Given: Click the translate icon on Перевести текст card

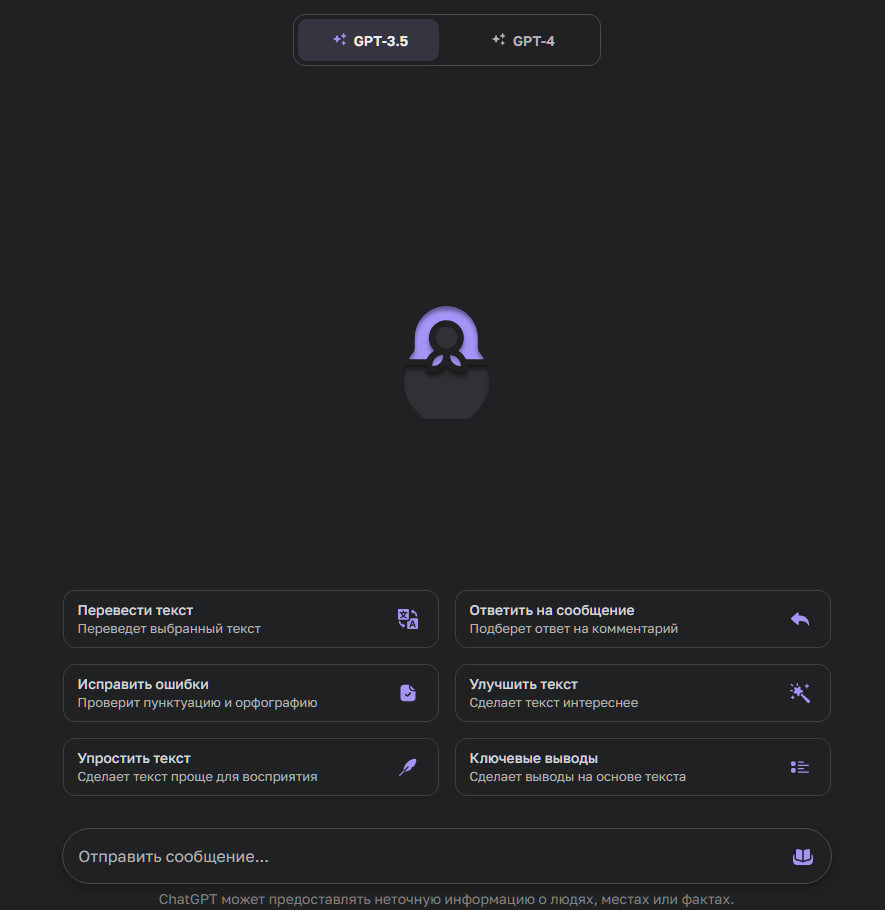Looking at the screenshot, I should [407, 619].
